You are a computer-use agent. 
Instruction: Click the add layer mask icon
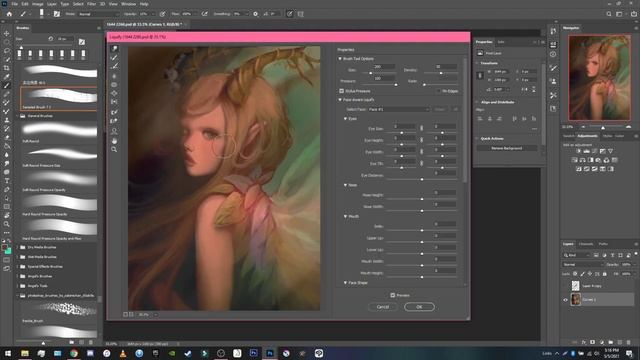tap(593, 342)
